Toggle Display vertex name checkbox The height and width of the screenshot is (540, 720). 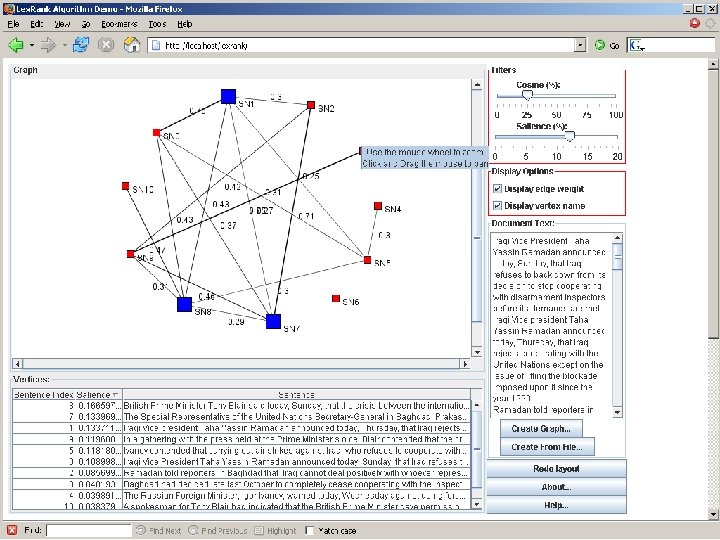[x=497, y=206]
